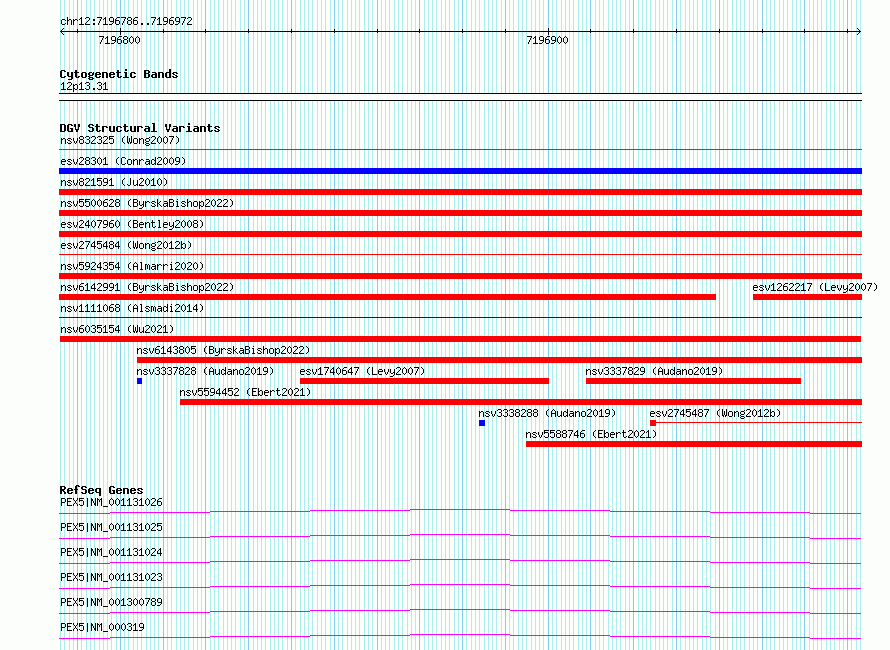This screenshot has width=890, height=650.
Task: Open nsv6142991 (ByrskaBishop2022) label
Action: [x=147, y=287]
